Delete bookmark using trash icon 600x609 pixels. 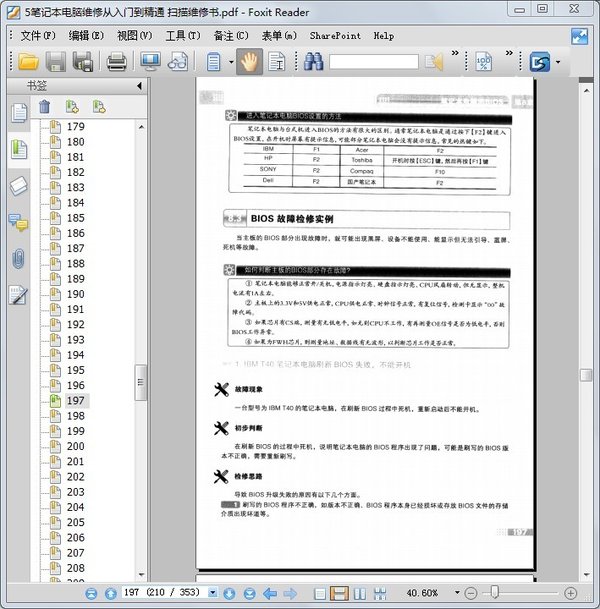pyautogui.click(x=44, y=106)
